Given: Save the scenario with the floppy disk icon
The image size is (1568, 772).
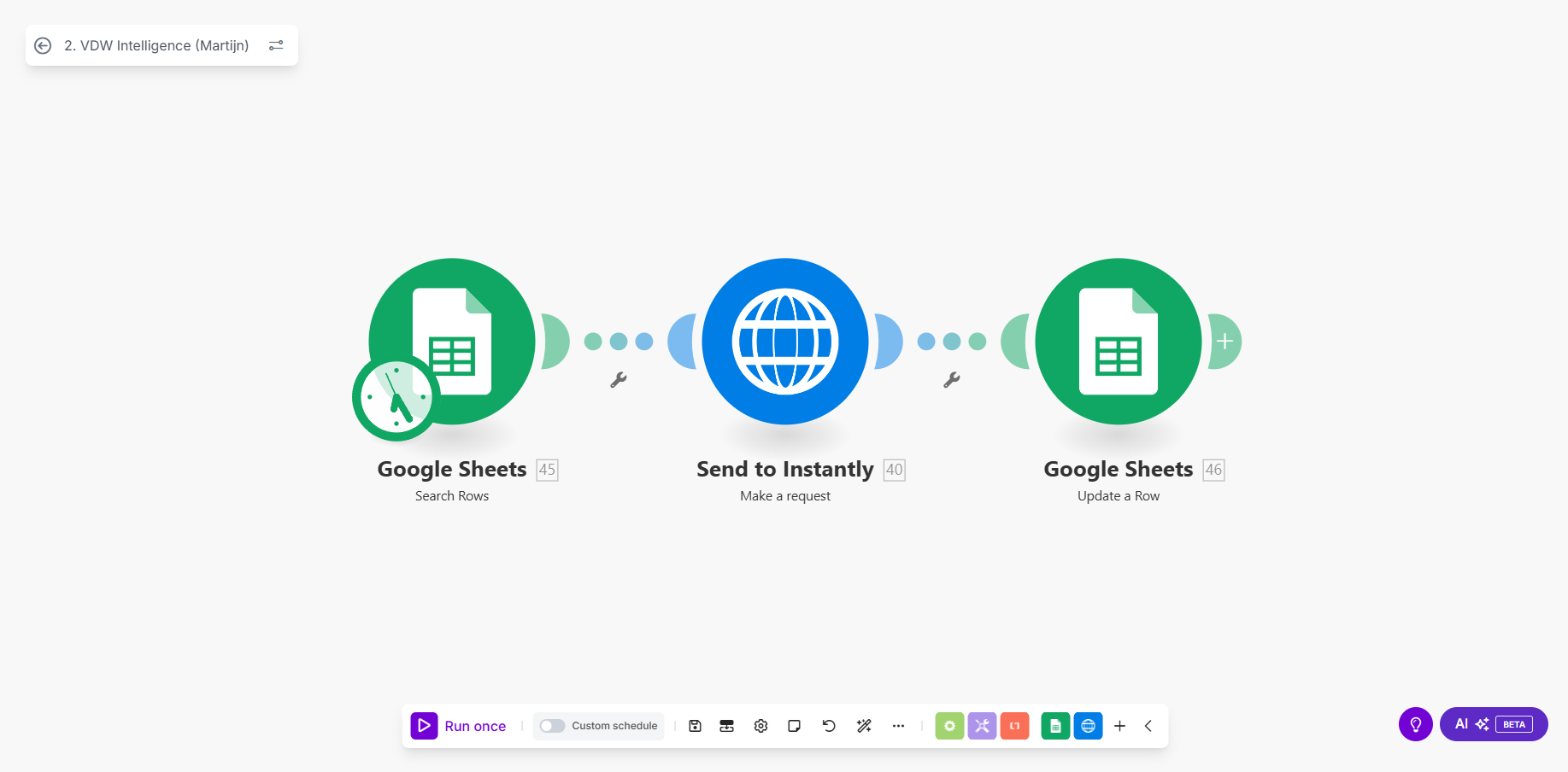Looking at the screenshot, I should pyautogui.click(x=695, y=726).
